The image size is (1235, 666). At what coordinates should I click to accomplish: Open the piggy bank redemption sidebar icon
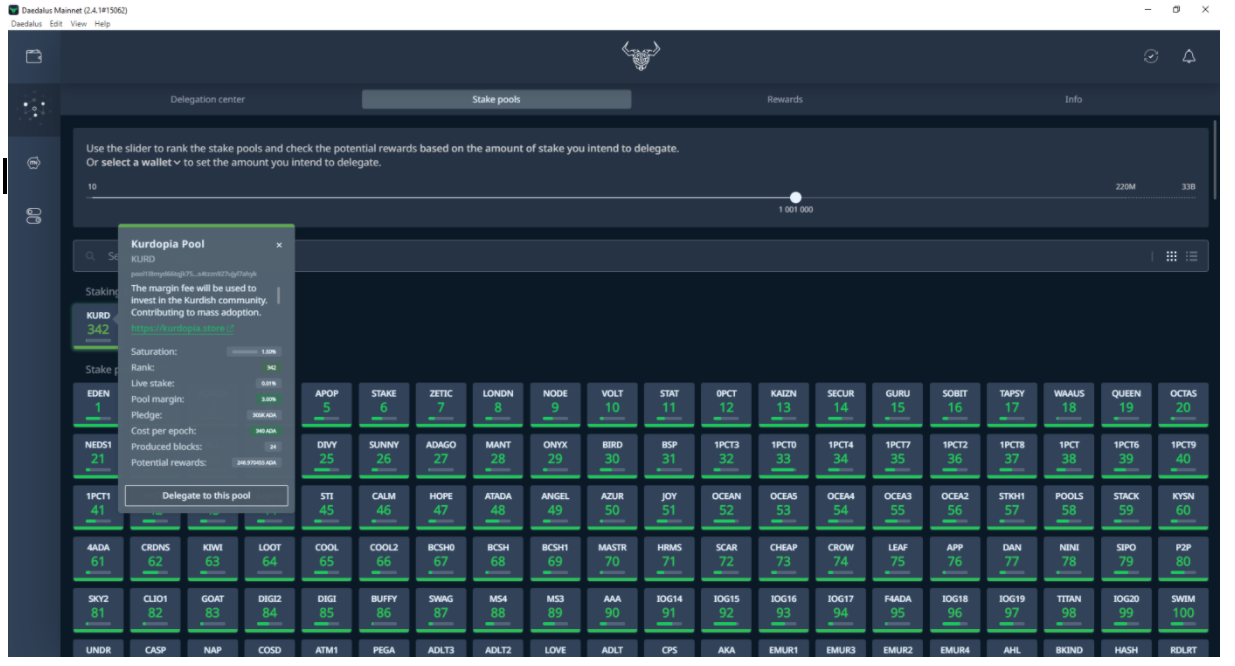click(x=33, y=162)
